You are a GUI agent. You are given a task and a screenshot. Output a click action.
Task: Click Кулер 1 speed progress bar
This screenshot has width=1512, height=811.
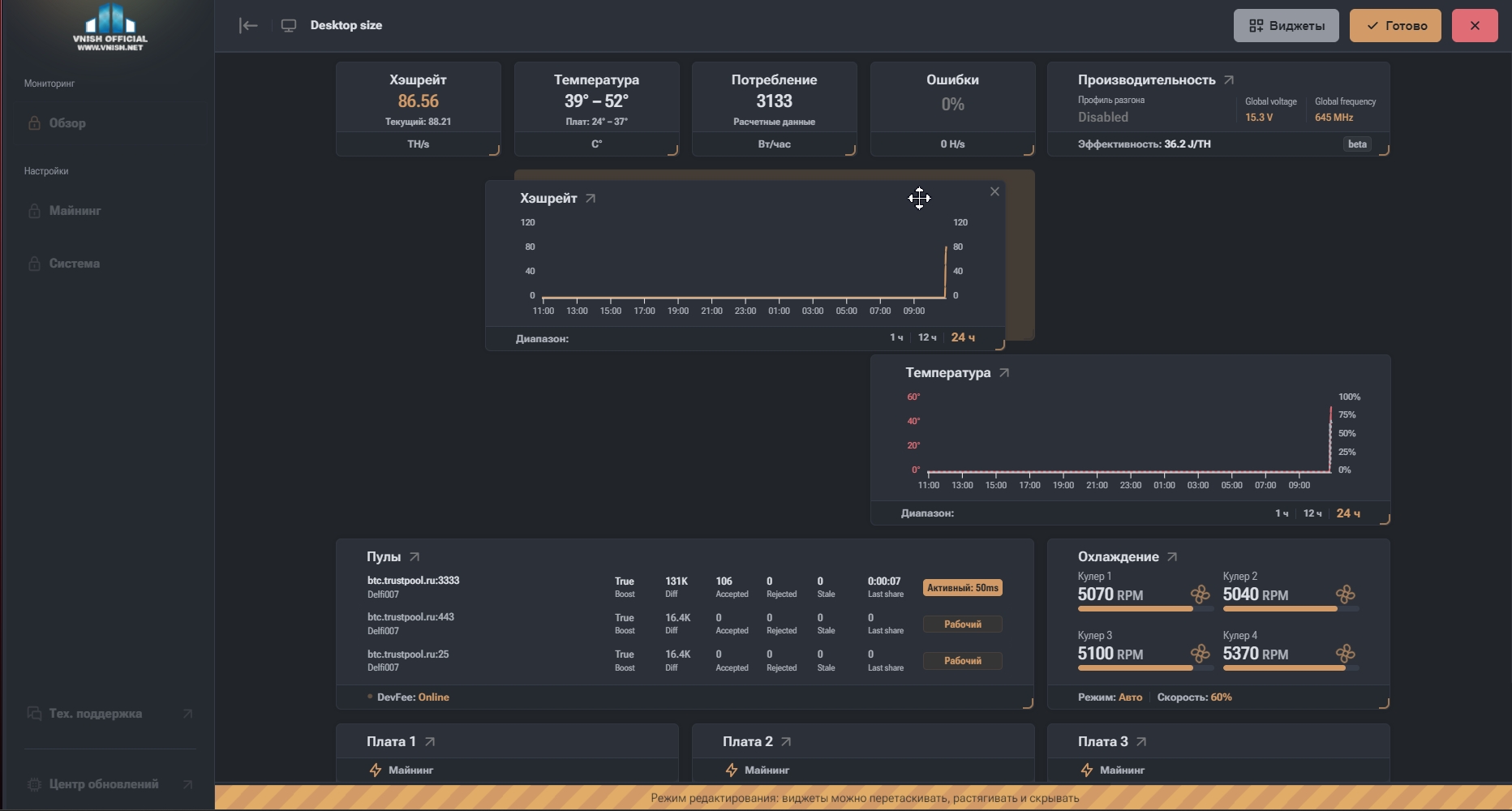(1145, 609)
